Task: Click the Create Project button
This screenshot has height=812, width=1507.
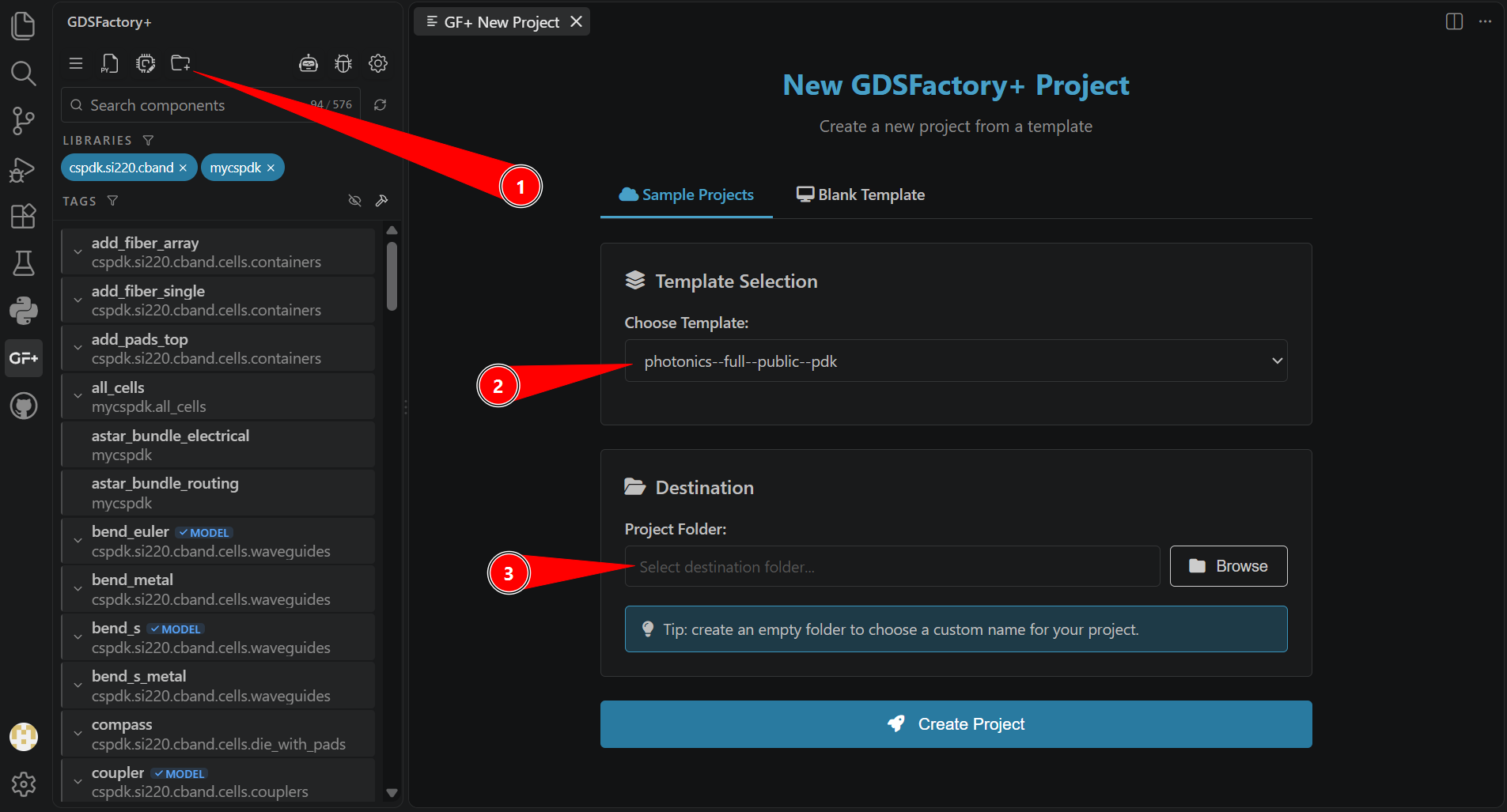Action: click(956, 724)
